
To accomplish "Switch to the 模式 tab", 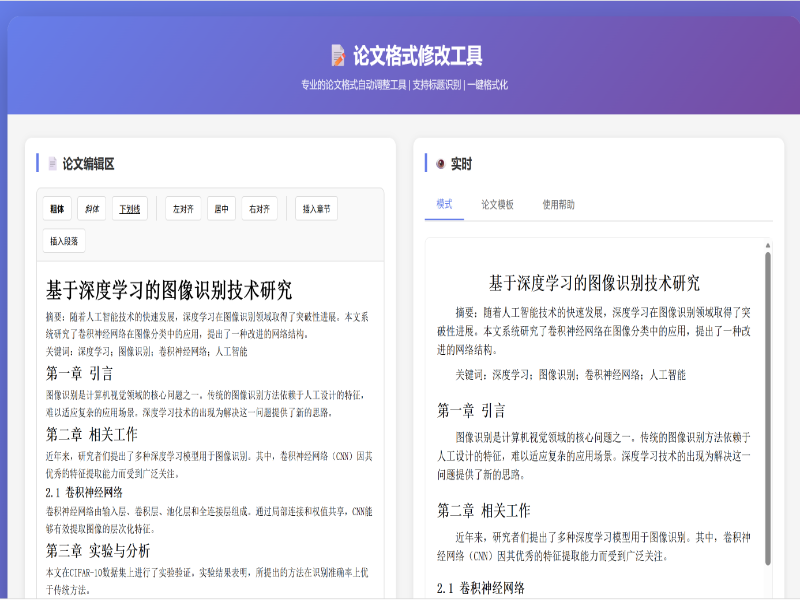I will (x=444, y=205).
